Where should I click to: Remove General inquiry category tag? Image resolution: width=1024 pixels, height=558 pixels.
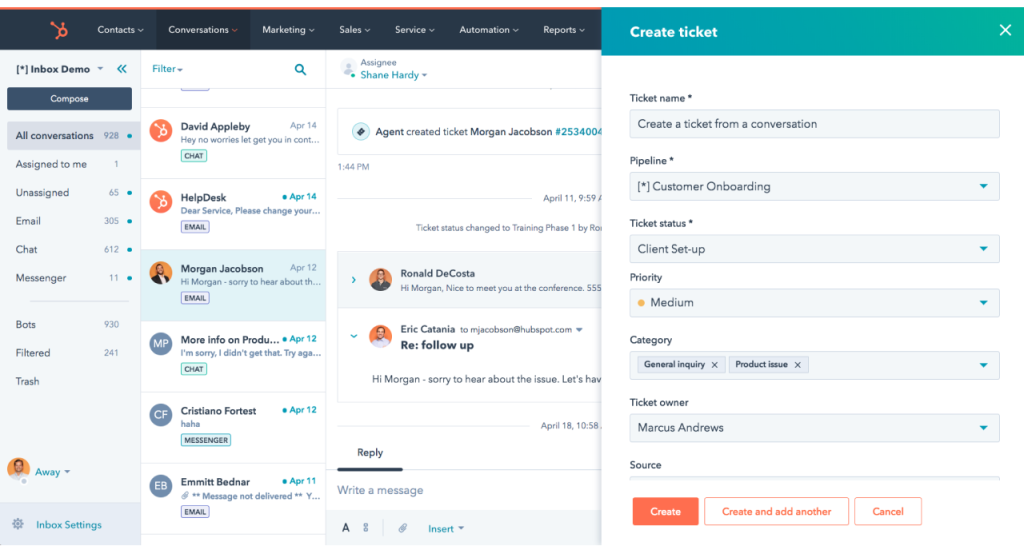[x=714, y=365]
